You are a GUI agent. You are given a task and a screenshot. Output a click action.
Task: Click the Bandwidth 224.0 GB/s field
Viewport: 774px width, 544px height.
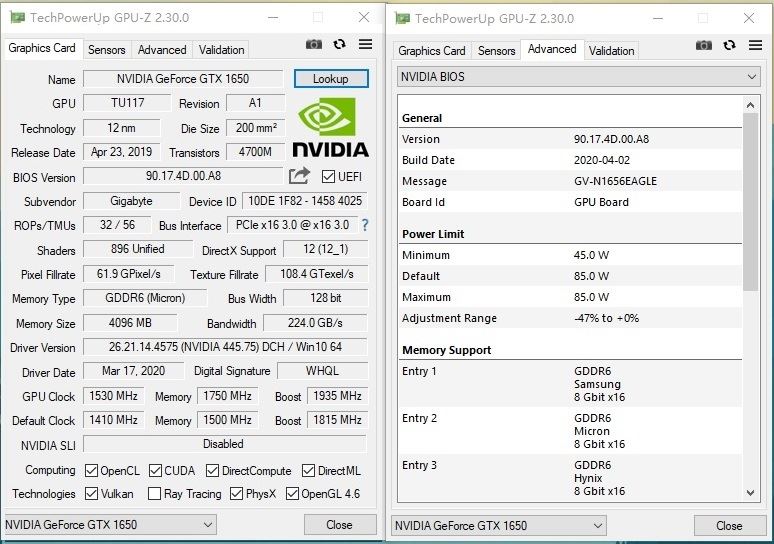[315, 323]
